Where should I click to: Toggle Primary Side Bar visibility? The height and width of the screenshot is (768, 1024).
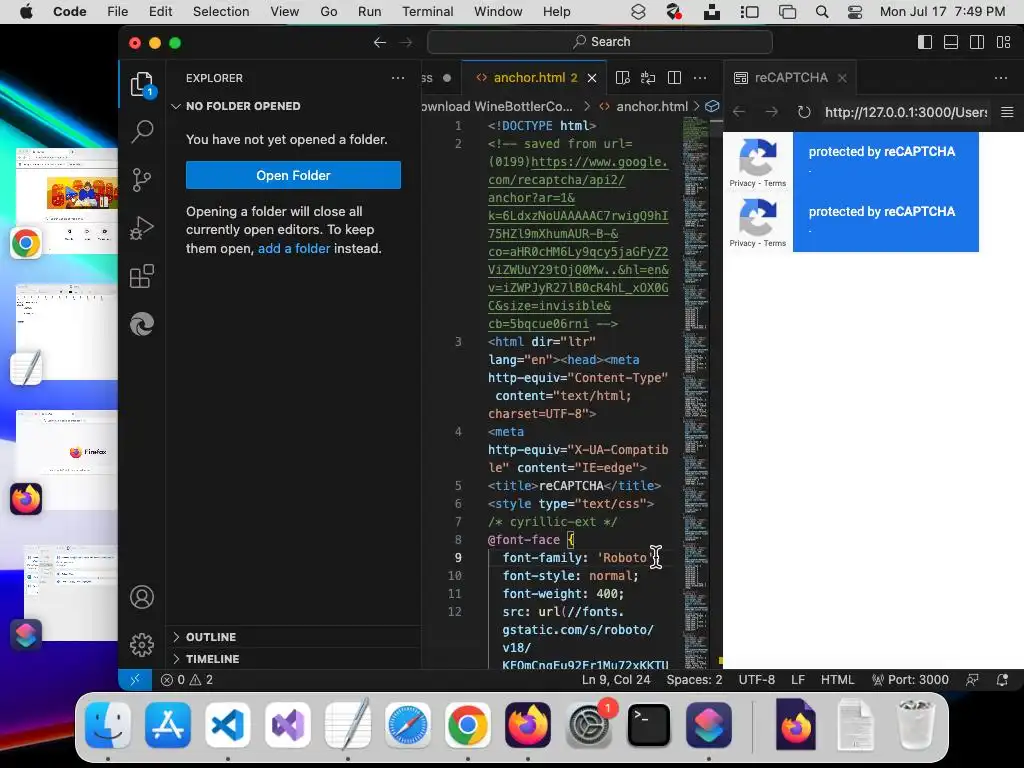[x=925, y=42]
